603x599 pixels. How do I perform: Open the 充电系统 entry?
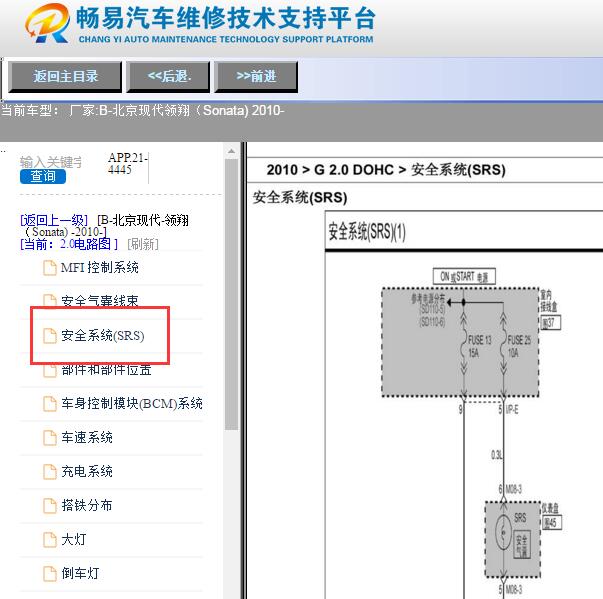(x=87, y=471)
